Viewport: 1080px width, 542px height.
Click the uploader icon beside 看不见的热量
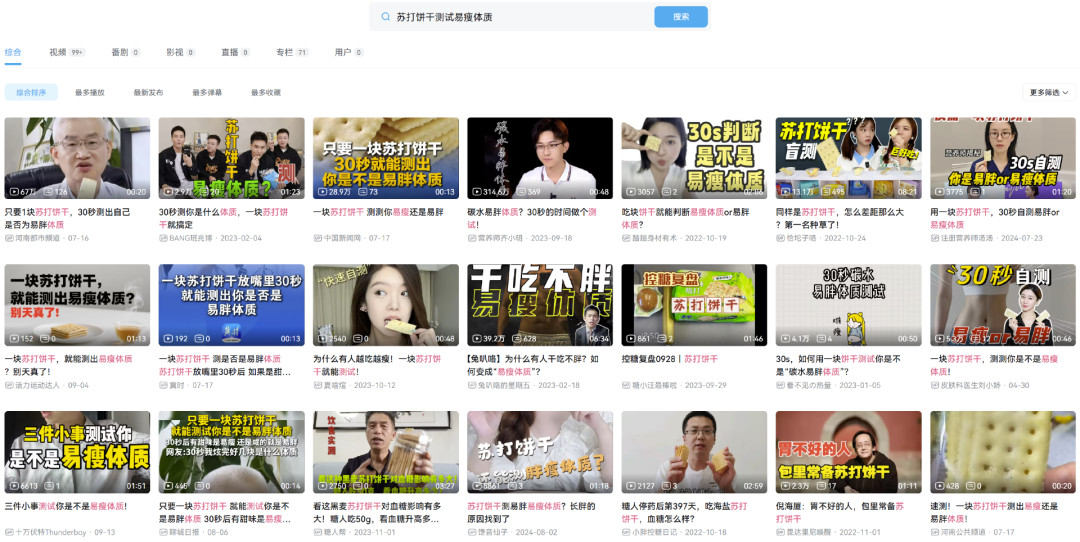tap(780, 385)
